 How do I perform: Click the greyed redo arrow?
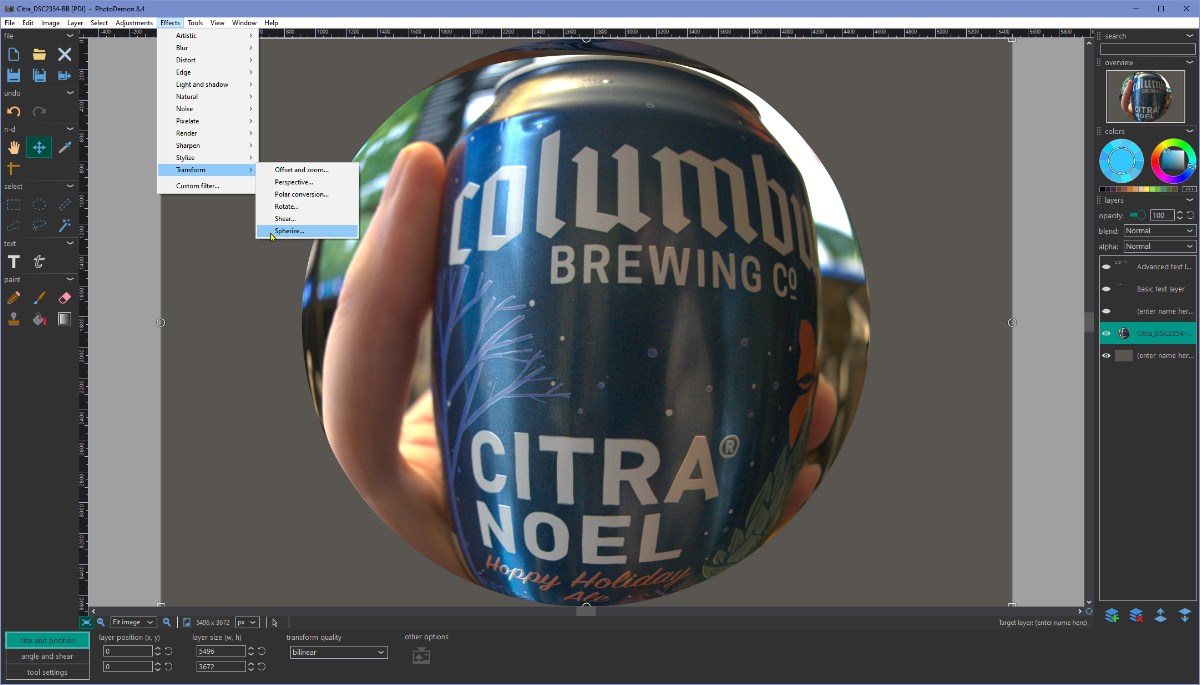pos(39,111)
